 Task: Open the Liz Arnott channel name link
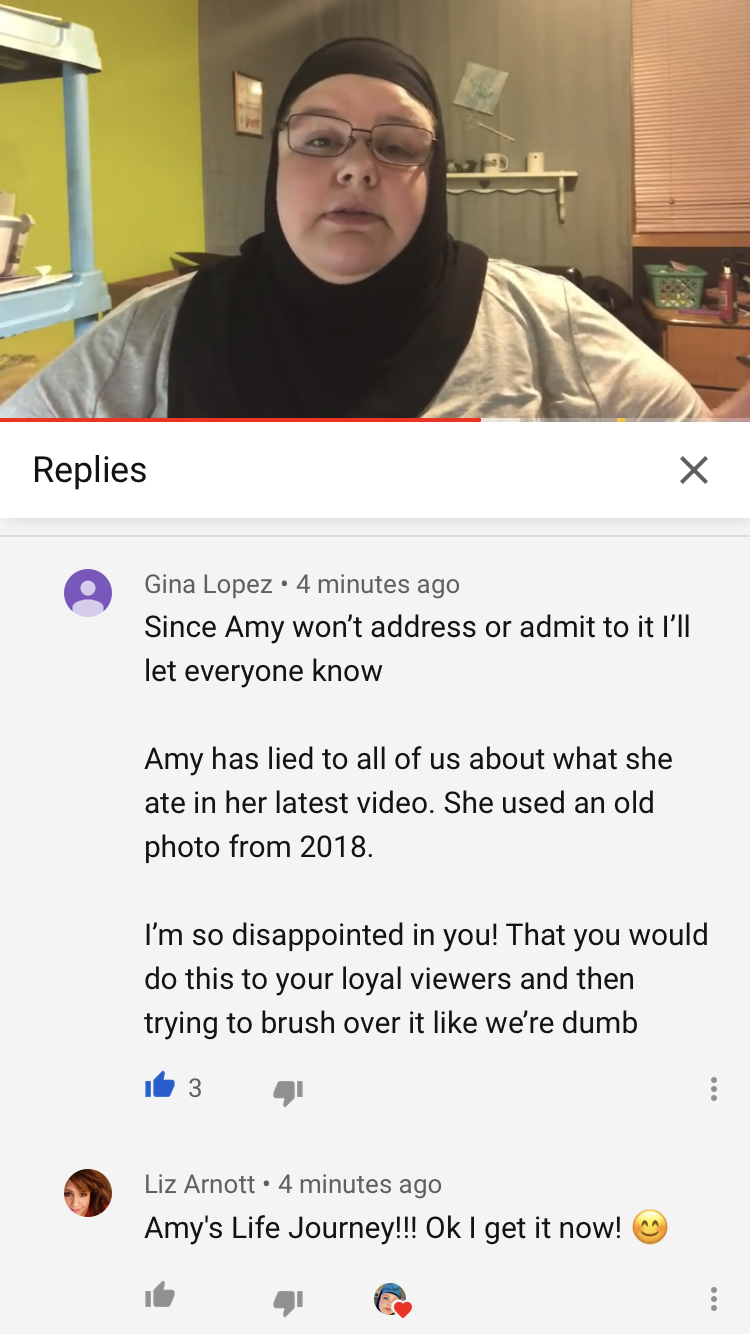[200, 1184]
